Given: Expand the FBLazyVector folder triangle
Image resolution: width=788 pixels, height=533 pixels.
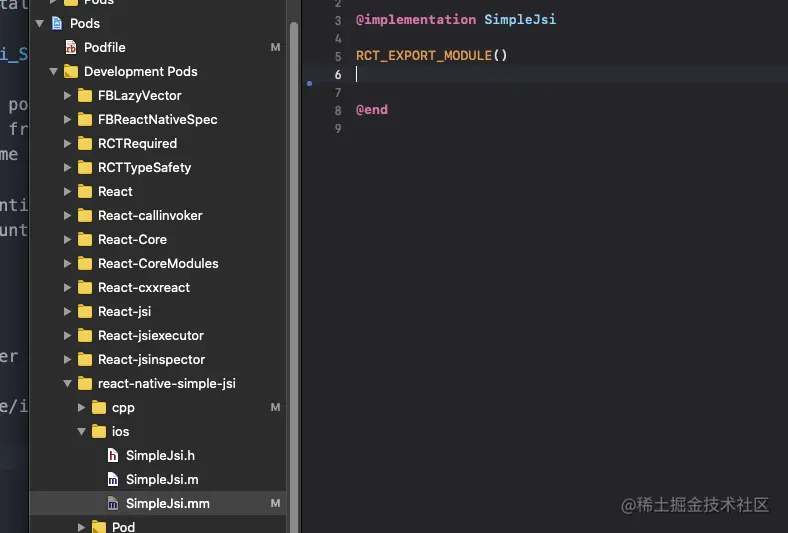Looking at the screenshot, I should point(67,95).
